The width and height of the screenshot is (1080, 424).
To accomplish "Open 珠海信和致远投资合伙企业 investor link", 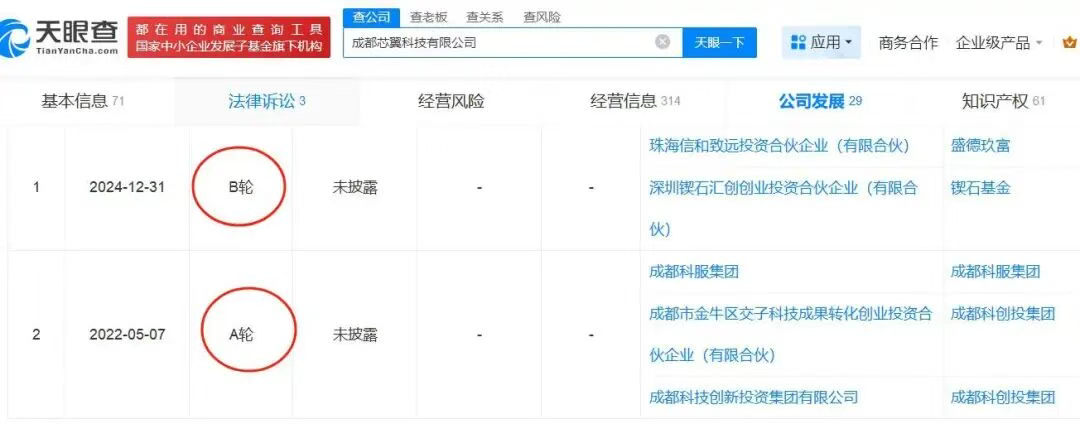I will point(780,146).
